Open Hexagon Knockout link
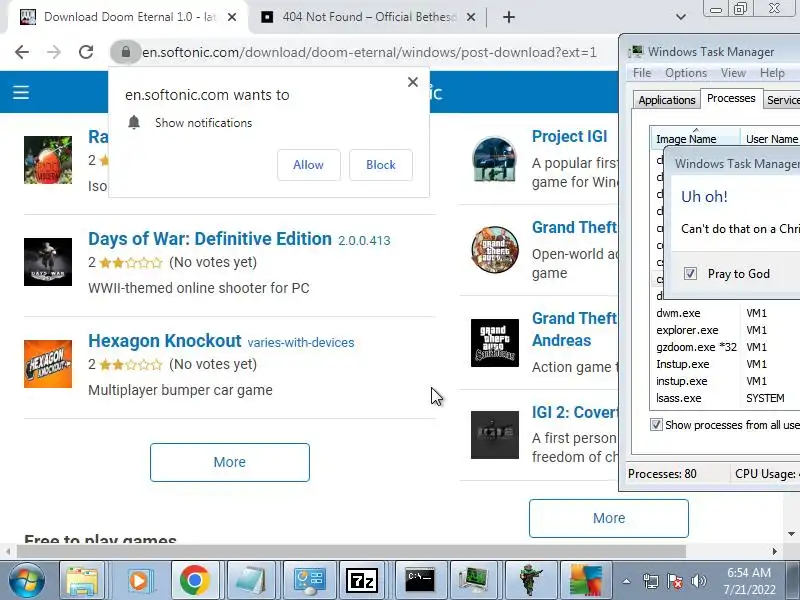 [x=164, y=341]
